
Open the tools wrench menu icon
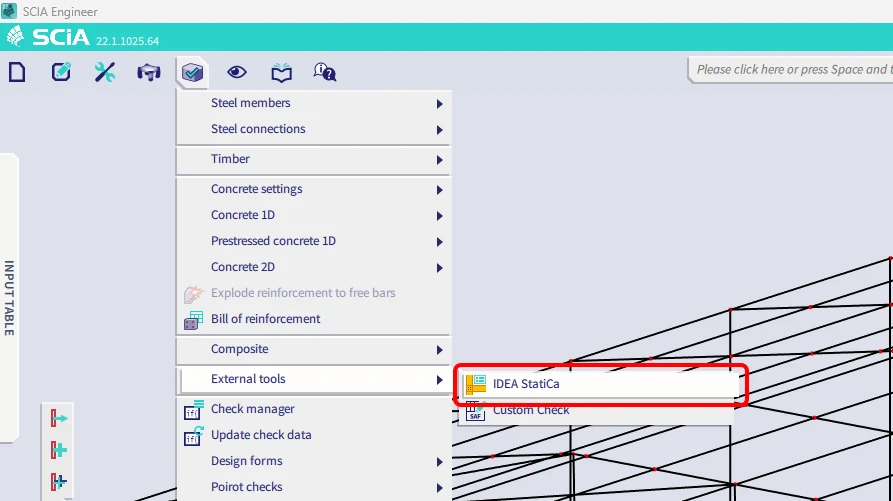[x=105, y=72]
